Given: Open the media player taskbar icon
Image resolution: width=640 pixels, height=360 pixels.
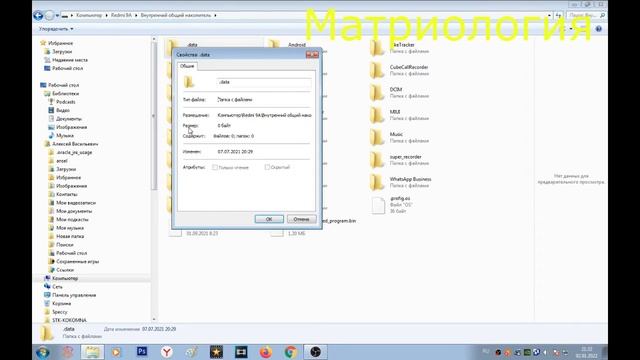Looking at the screenshot, I should [117, 351].
